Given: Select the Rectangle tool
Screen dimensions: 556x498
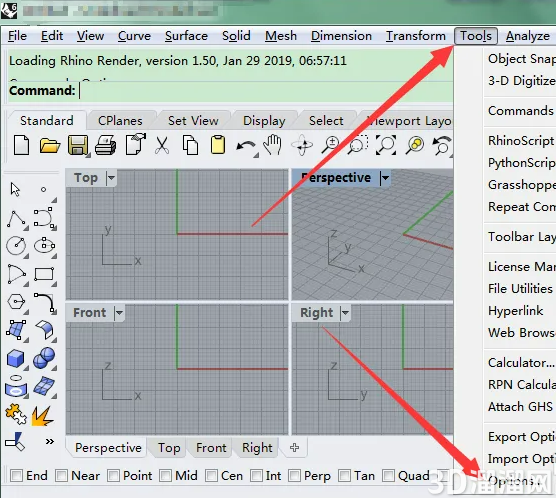Looking at the screenshot, I should pos(44,274).
